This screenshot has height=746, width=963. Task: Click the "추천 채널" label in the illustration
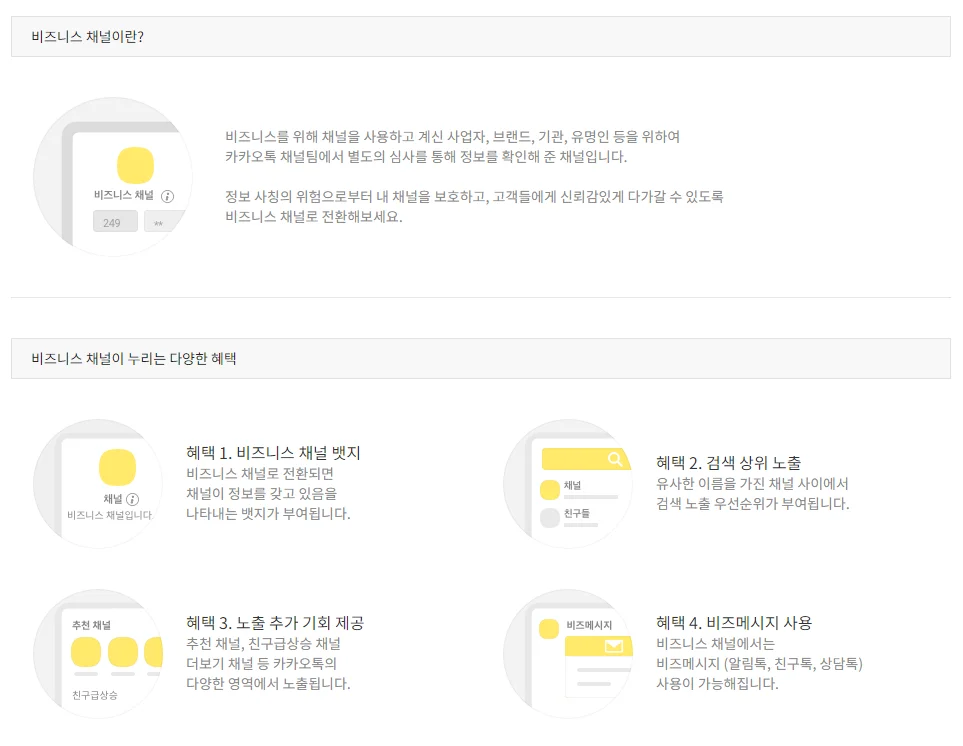point(91,625)
